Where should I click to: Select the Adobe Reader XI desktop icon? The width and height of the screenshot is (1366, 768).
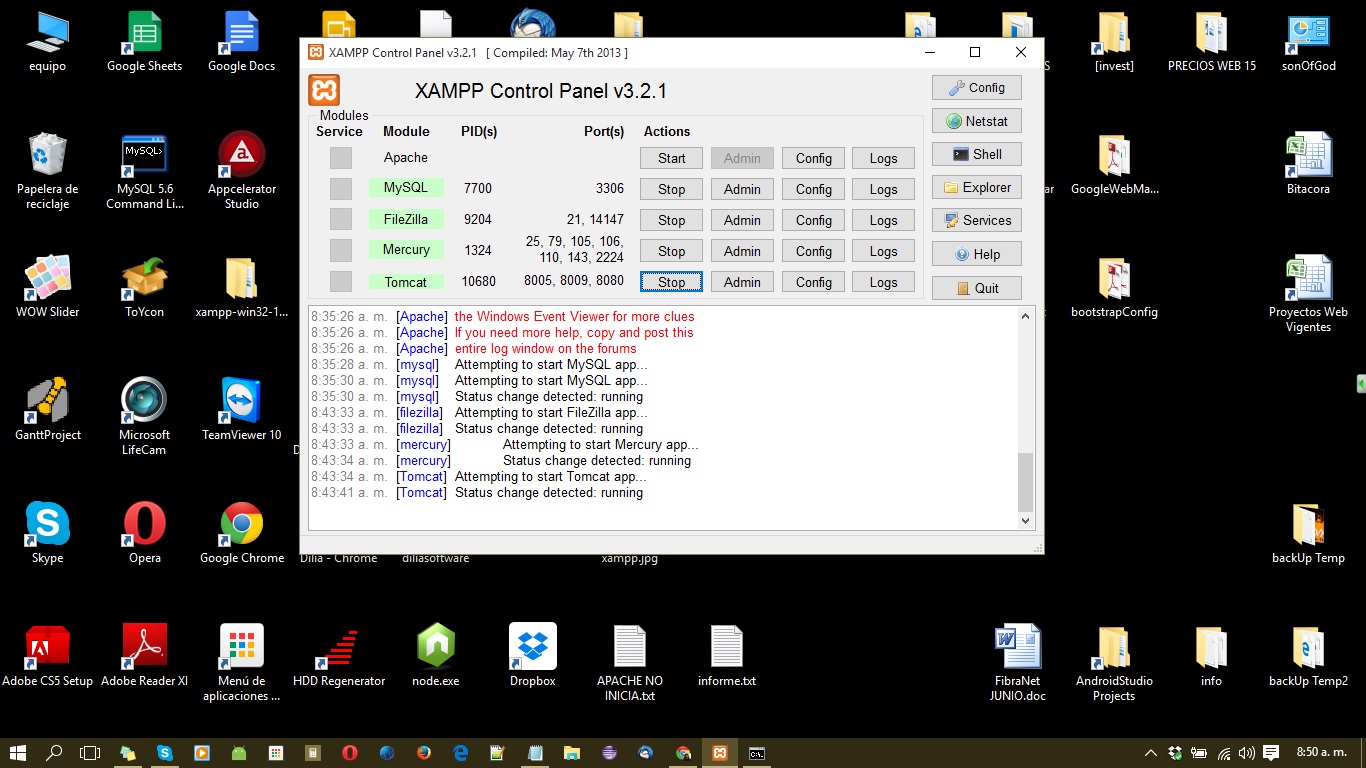pos(145,655)
